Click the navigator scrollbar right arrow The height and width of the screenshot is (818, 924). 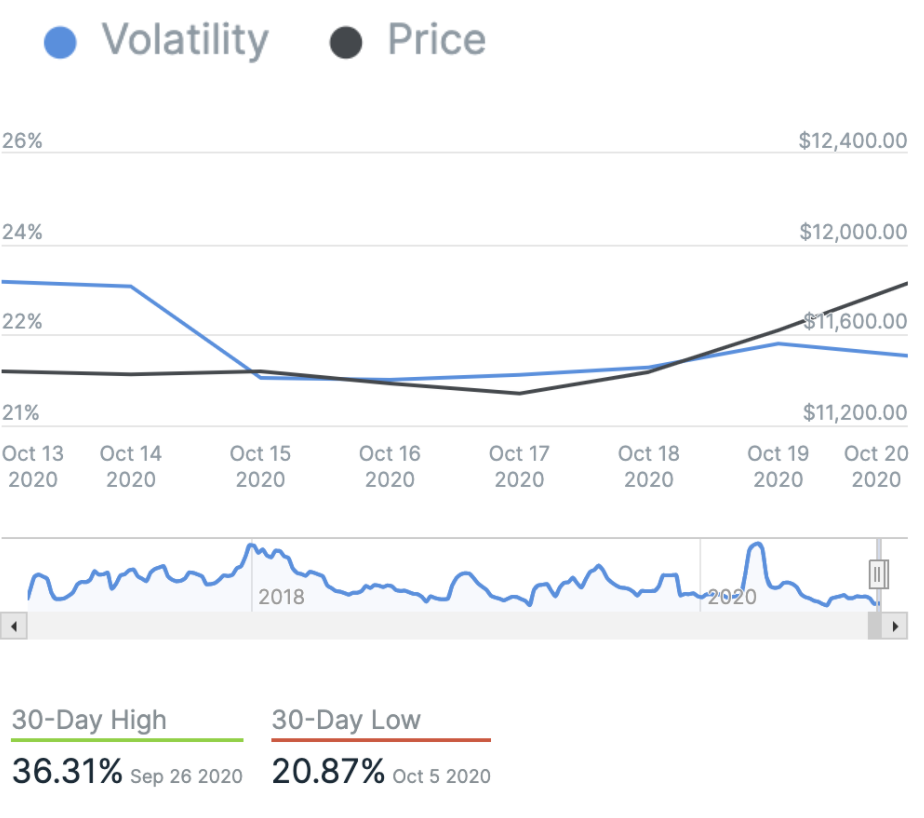(x=896, y=626)
